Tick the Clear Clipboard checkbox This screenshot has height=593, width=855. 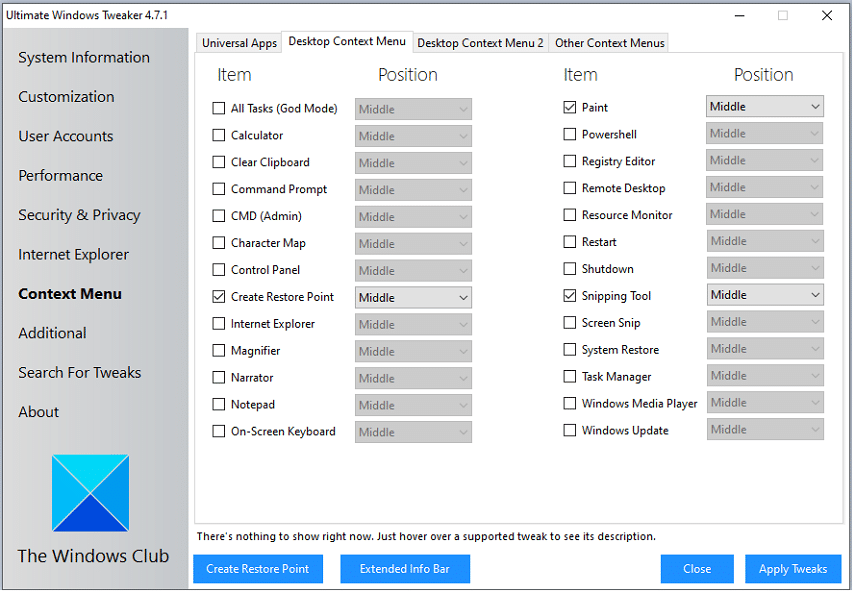[x=219, y=162]
